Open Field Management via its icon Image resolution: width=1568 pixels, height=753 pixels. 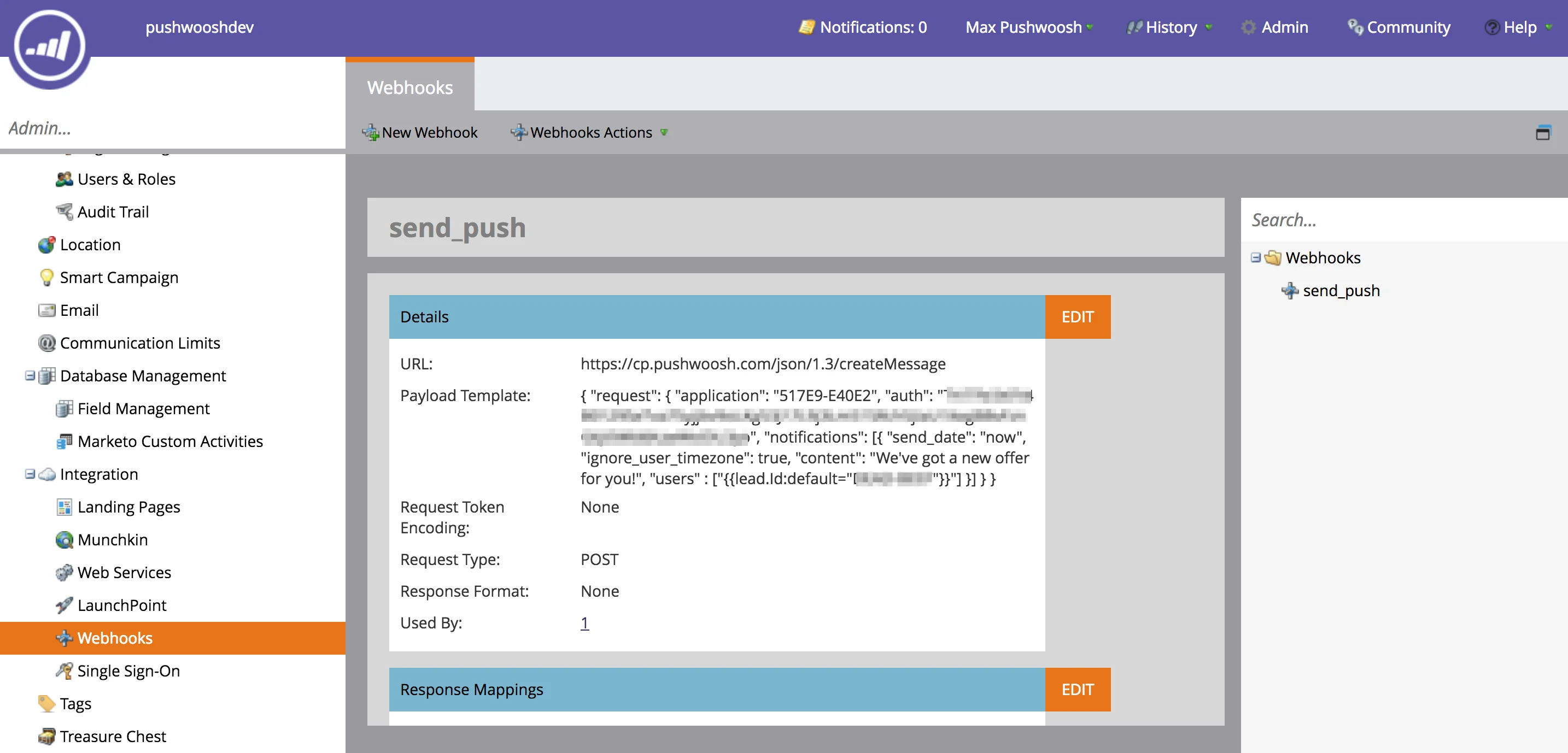tap(65, 408)
